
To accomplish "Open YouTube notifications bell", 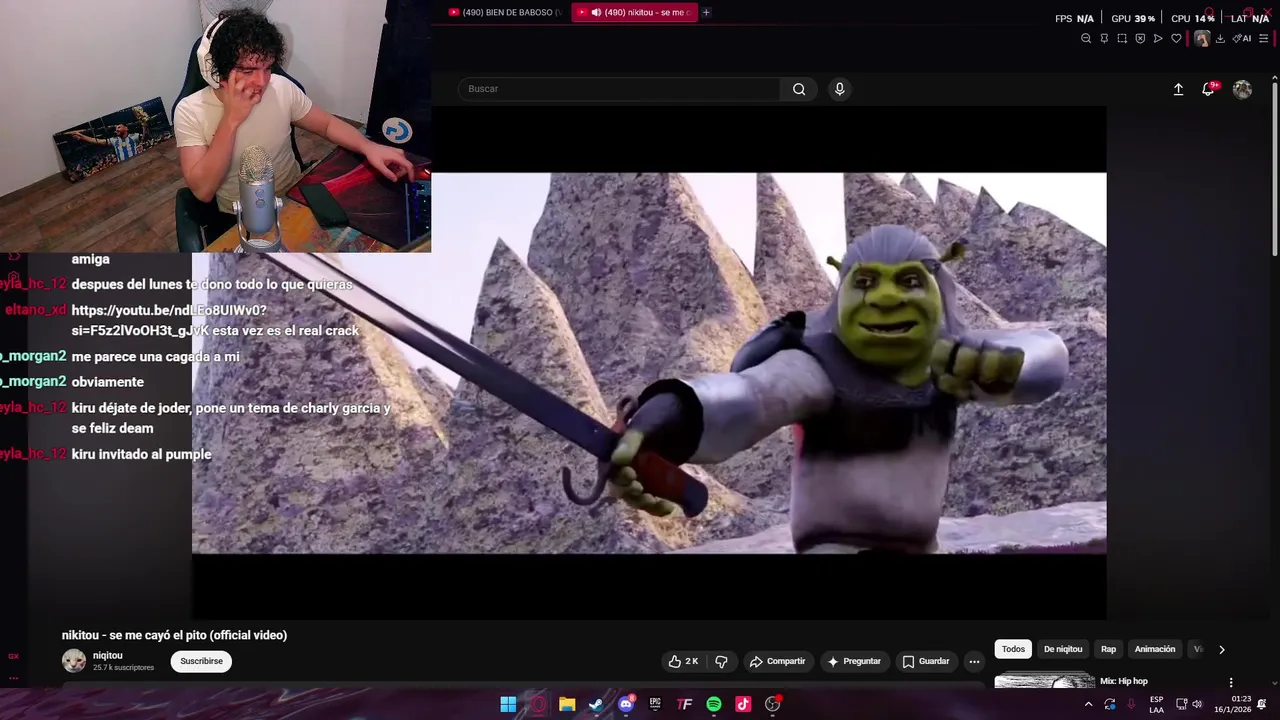I will tap(1208, 89).
